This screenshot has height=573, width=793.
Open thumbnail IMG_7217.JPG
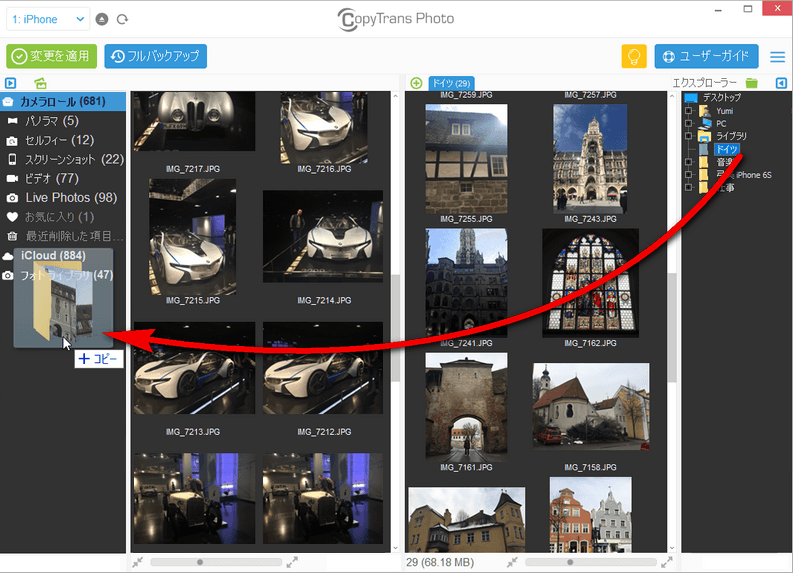coord(194,122)
